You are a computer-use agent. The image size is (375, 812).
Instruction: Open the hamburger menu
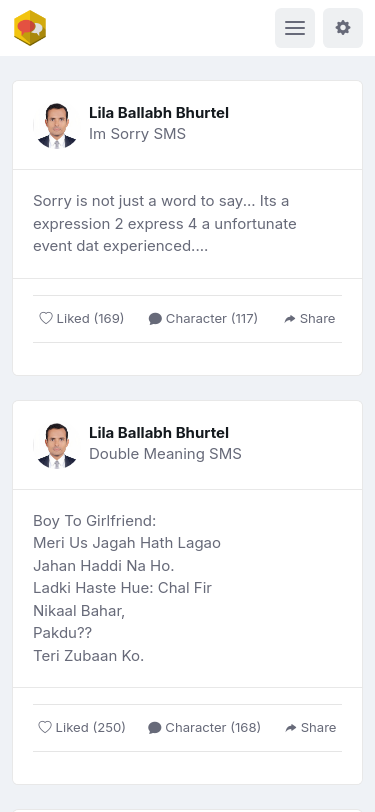click(295, 28)
